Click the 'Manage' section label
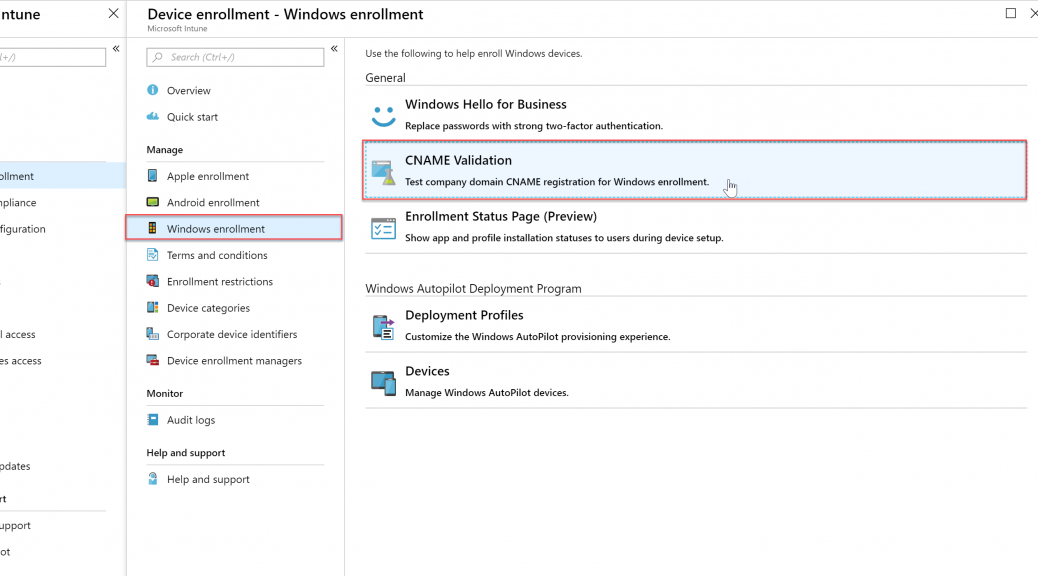1038x576 pixels. click(164, 150)
